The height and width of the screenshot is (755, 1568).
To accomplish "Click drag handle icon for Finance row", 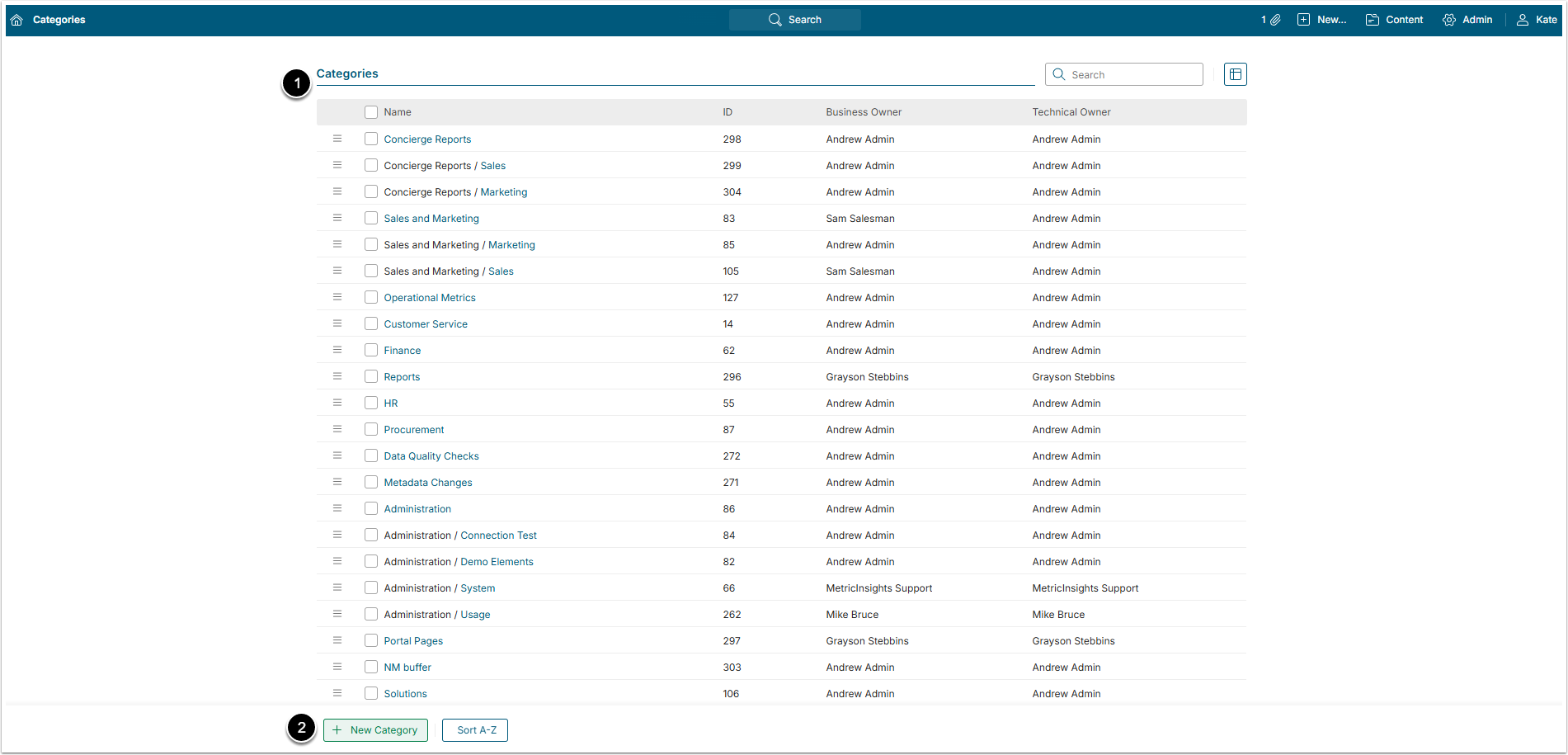I will (x=337, y=350).
